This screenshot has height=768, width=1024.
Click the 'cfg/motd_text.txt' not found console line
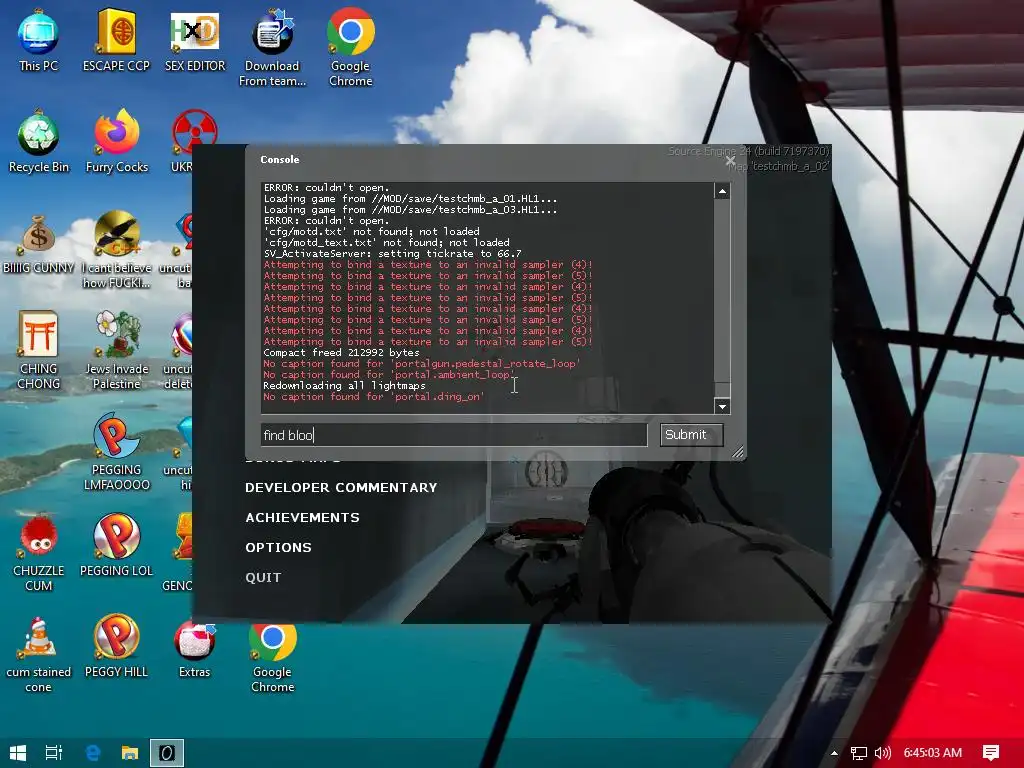tap(387, 243)
